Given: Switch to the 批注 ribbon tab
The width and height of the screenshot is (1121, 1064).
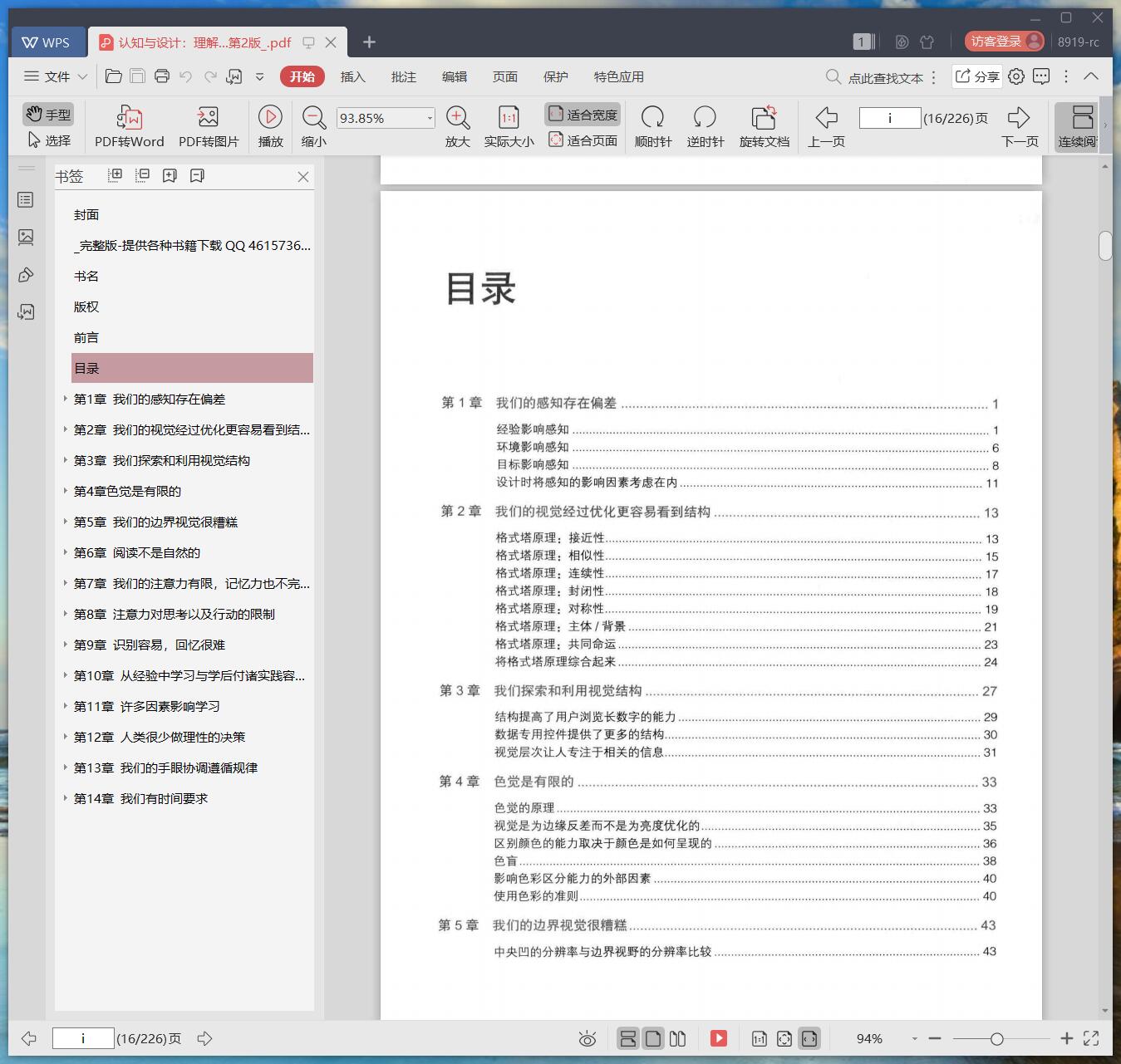Looking at the screenshot, I should click(404, 76).
